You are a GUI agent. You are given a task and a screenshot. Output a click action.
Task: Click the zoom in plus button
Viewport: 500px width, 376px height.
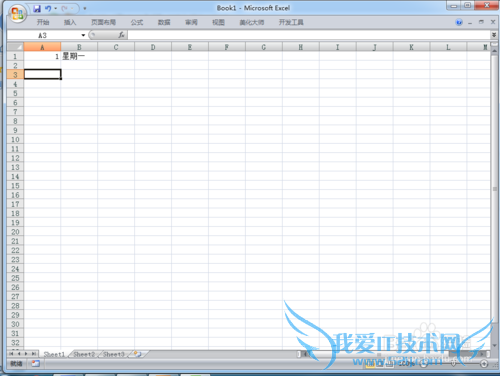point(484,364)
